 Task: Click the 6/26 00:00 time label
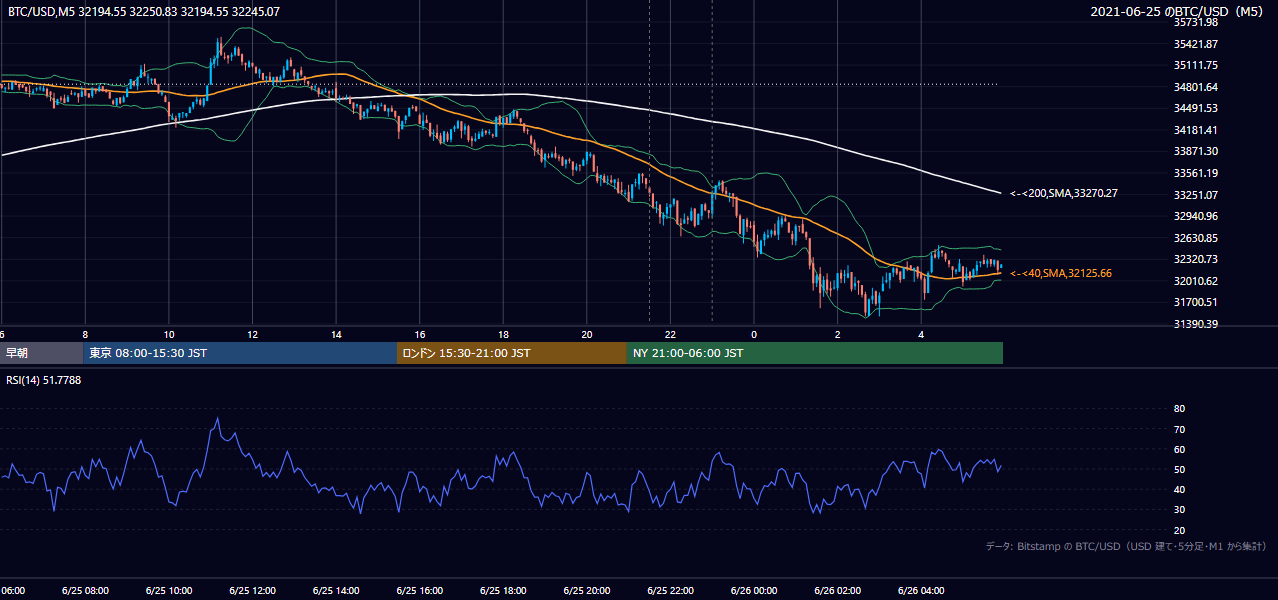tap(754, 591)
